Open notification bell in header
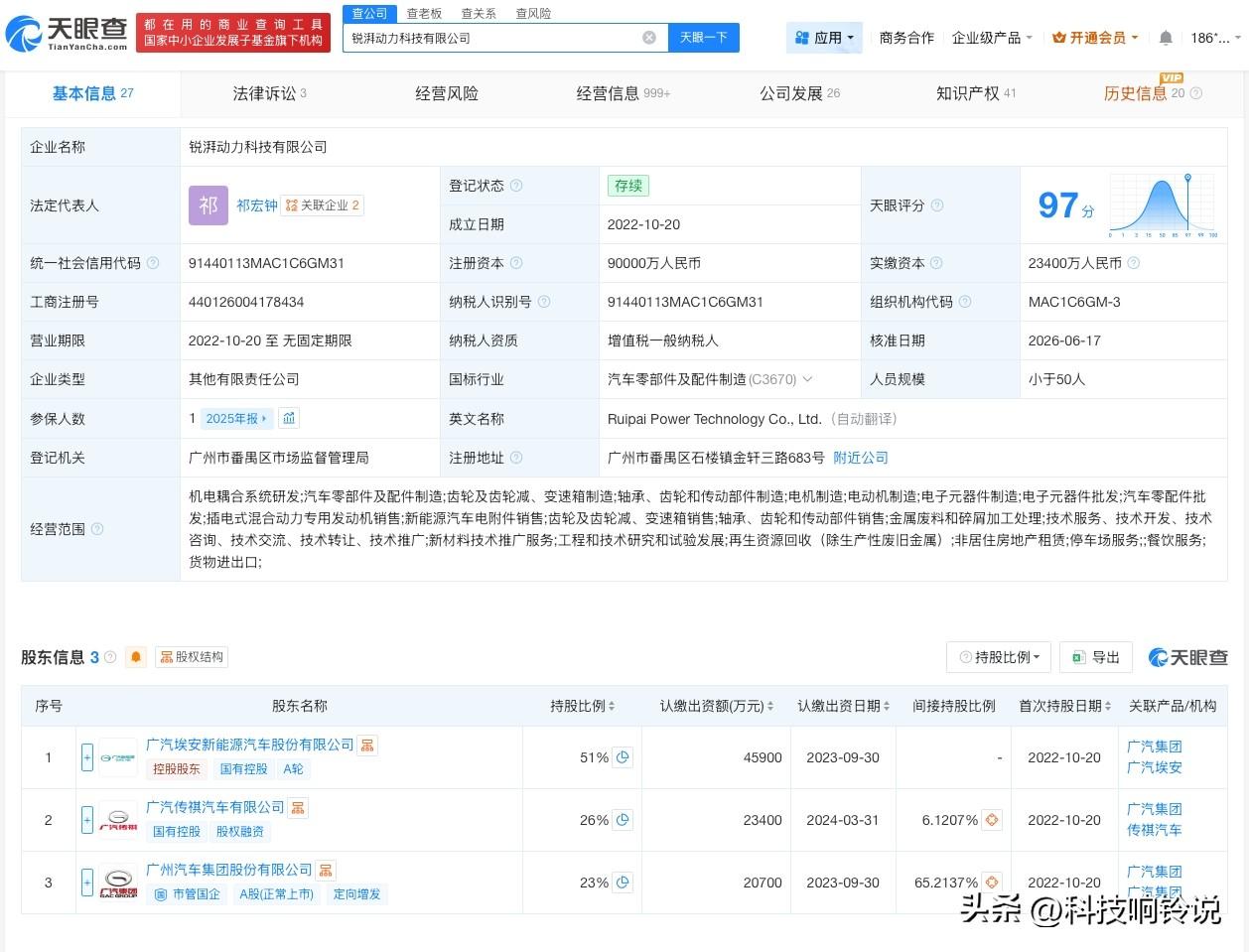The height and width of the screenshot is (952, 1249). pos(1166,38)
